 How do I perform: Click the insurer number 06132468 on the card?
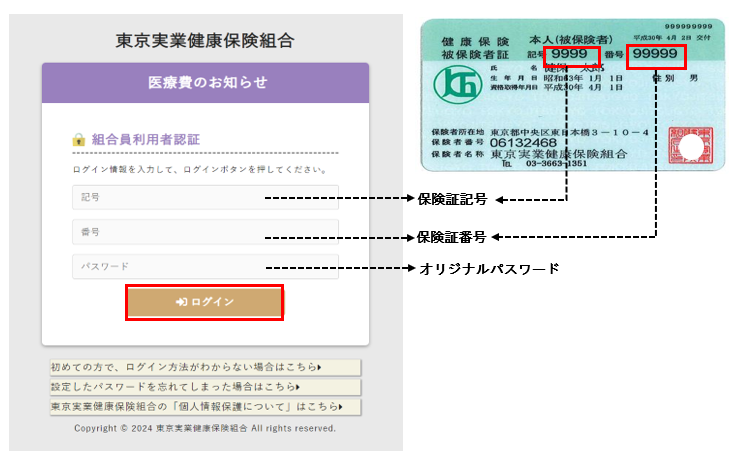pyautogui.click(x=523, y=143)
